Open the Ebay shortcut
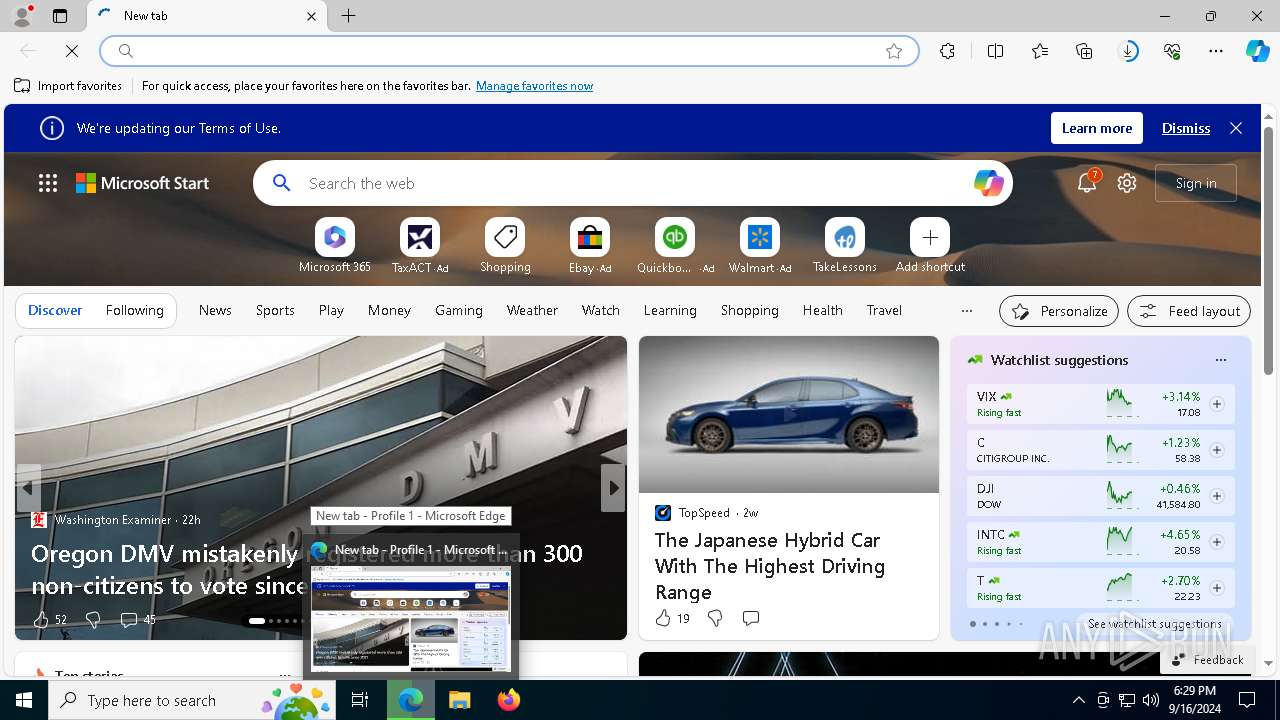 590,246
